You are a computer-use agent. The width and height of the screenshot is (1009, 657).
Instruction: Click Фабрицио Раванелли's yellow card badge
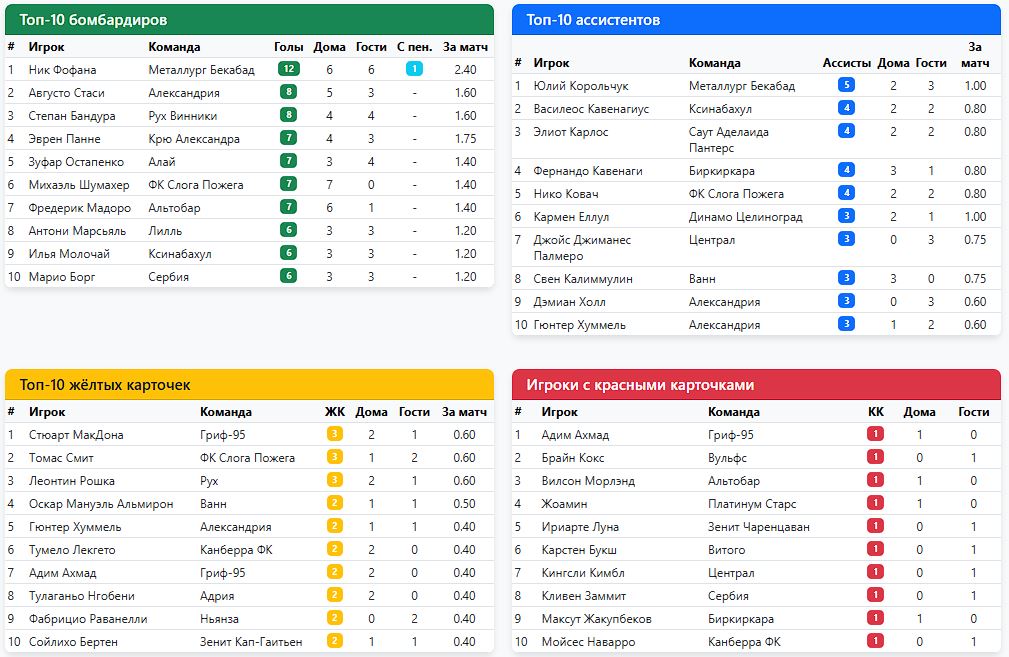click(x=335, y=618)
